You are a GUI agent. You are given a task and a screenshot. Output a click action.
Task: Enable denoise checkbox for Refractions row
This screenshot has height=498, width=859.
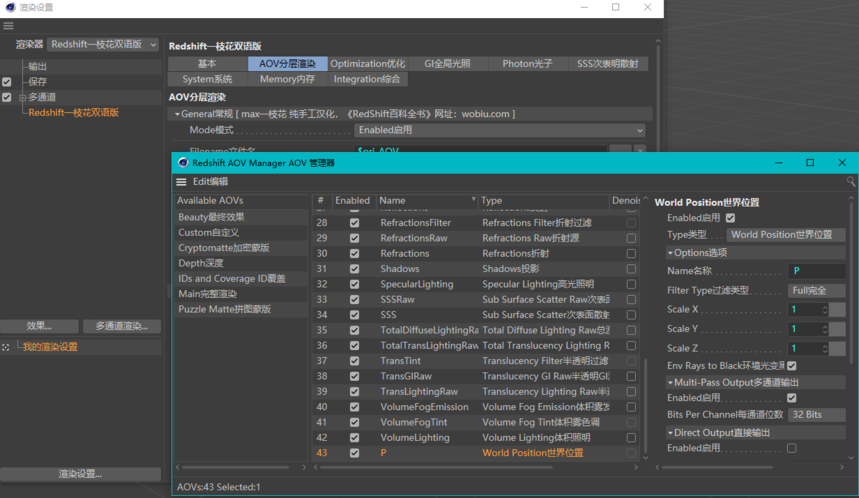pyautogui.click(x=631, y=254)
